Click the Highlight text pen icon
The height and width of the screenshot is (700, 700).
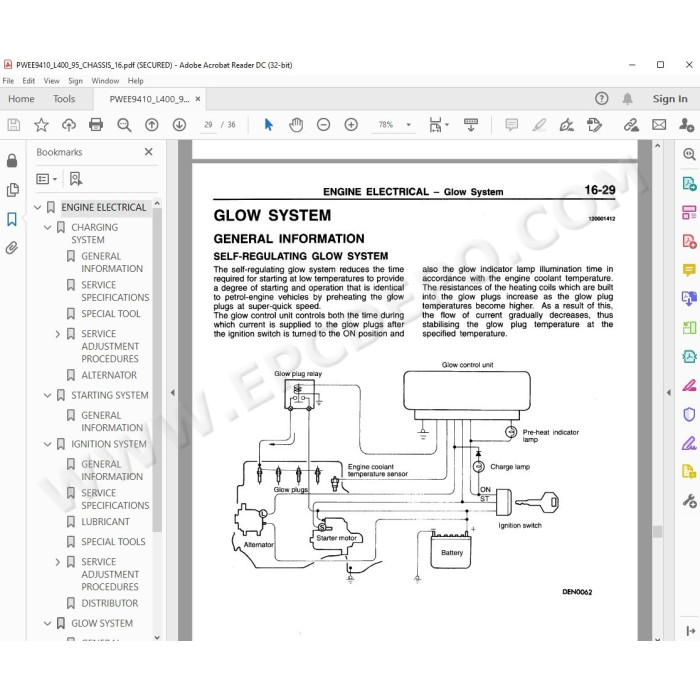tap(539, 125)
